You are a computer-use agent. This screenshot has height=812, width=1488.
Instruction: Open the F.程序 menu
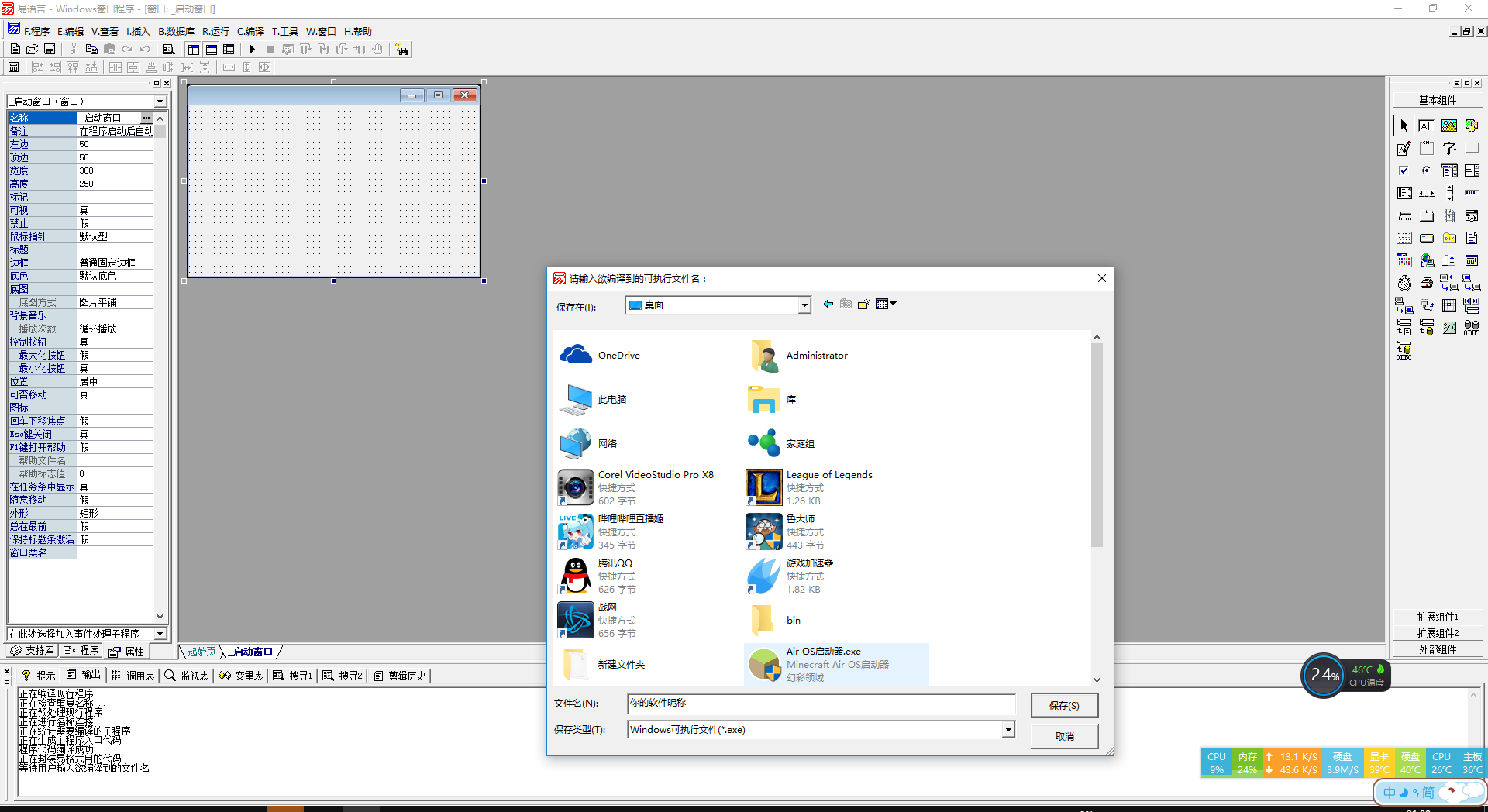36,31
